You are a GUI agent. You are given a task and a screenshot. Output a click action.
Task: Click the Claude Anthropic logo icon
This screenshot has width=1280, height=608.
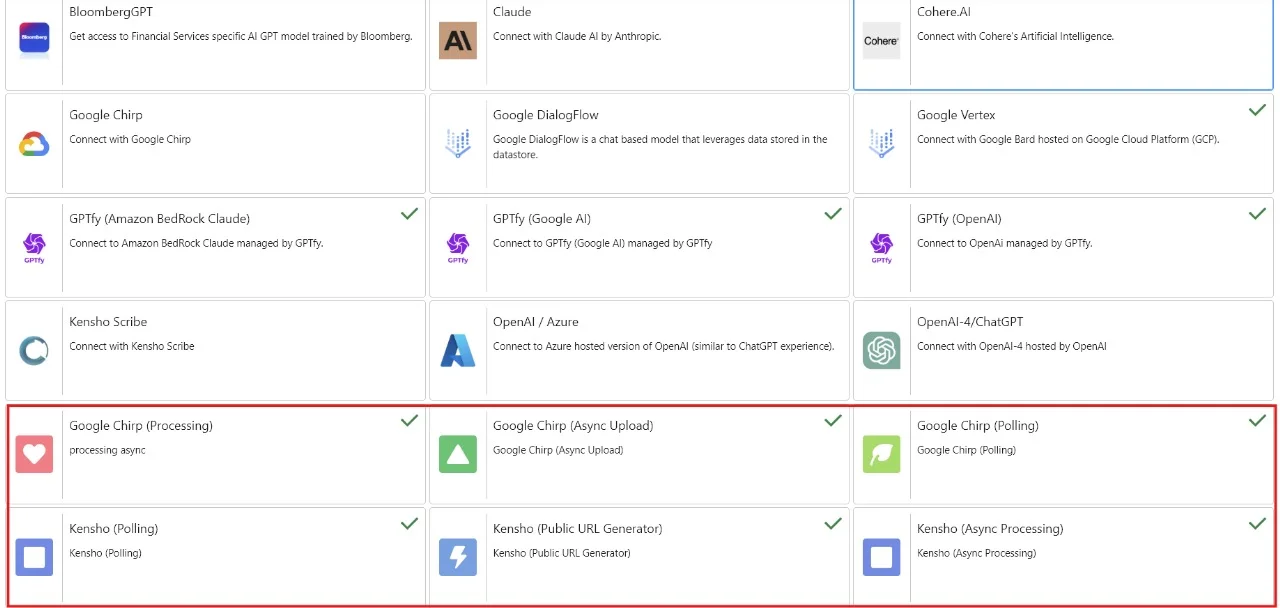pyautogui.click(x=458, y=40)
